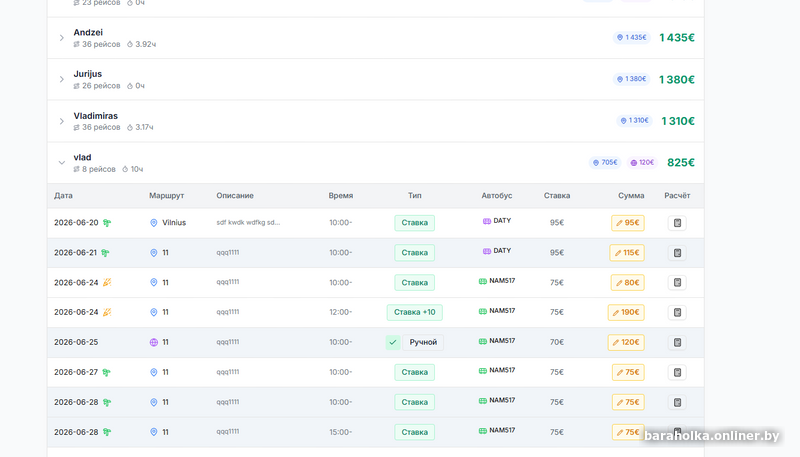Click the Сумма column header
The image size is (800, 457).
[631, 196]
